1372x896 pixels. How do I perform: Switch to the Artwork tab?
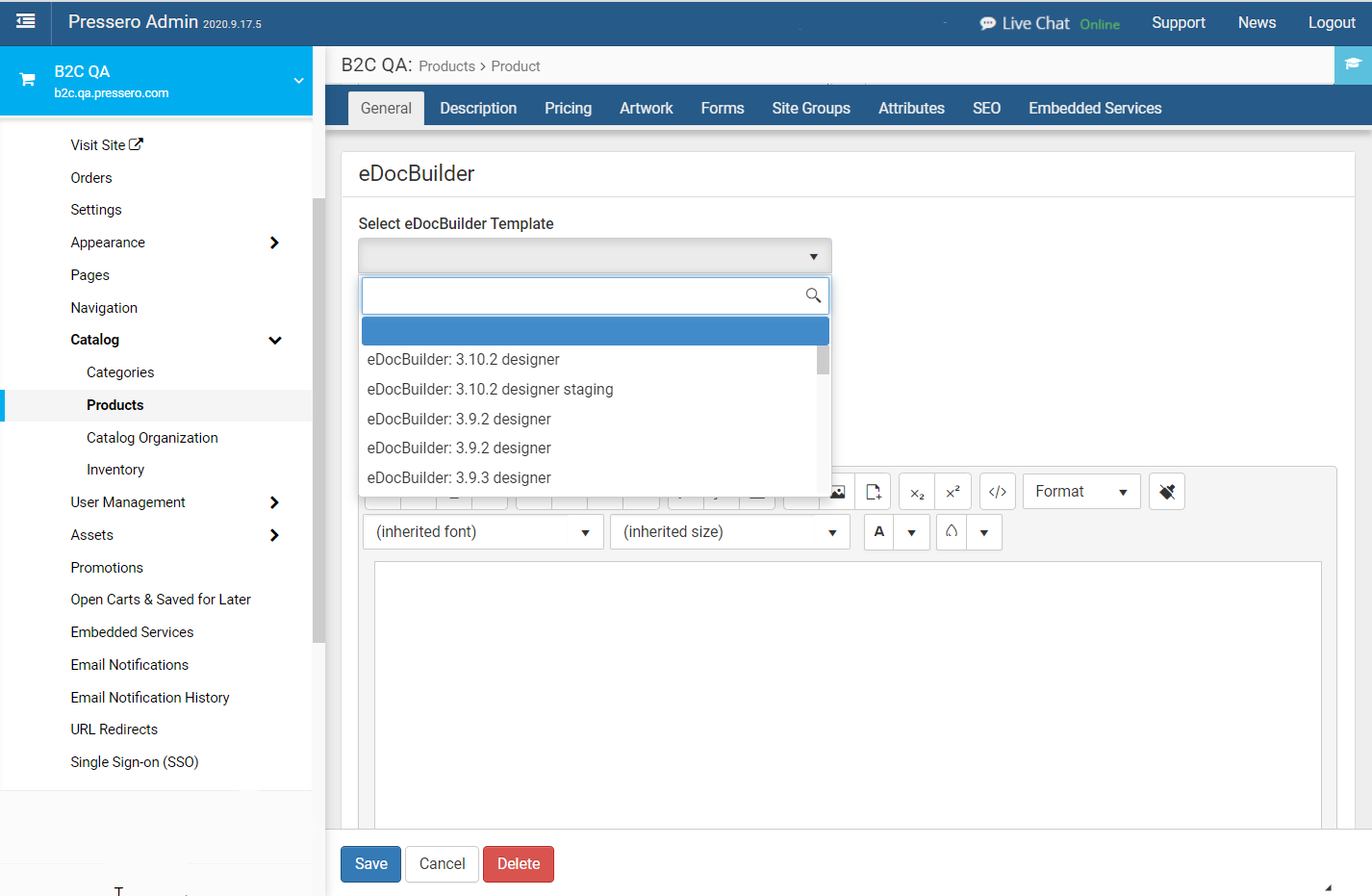[646, 109]
